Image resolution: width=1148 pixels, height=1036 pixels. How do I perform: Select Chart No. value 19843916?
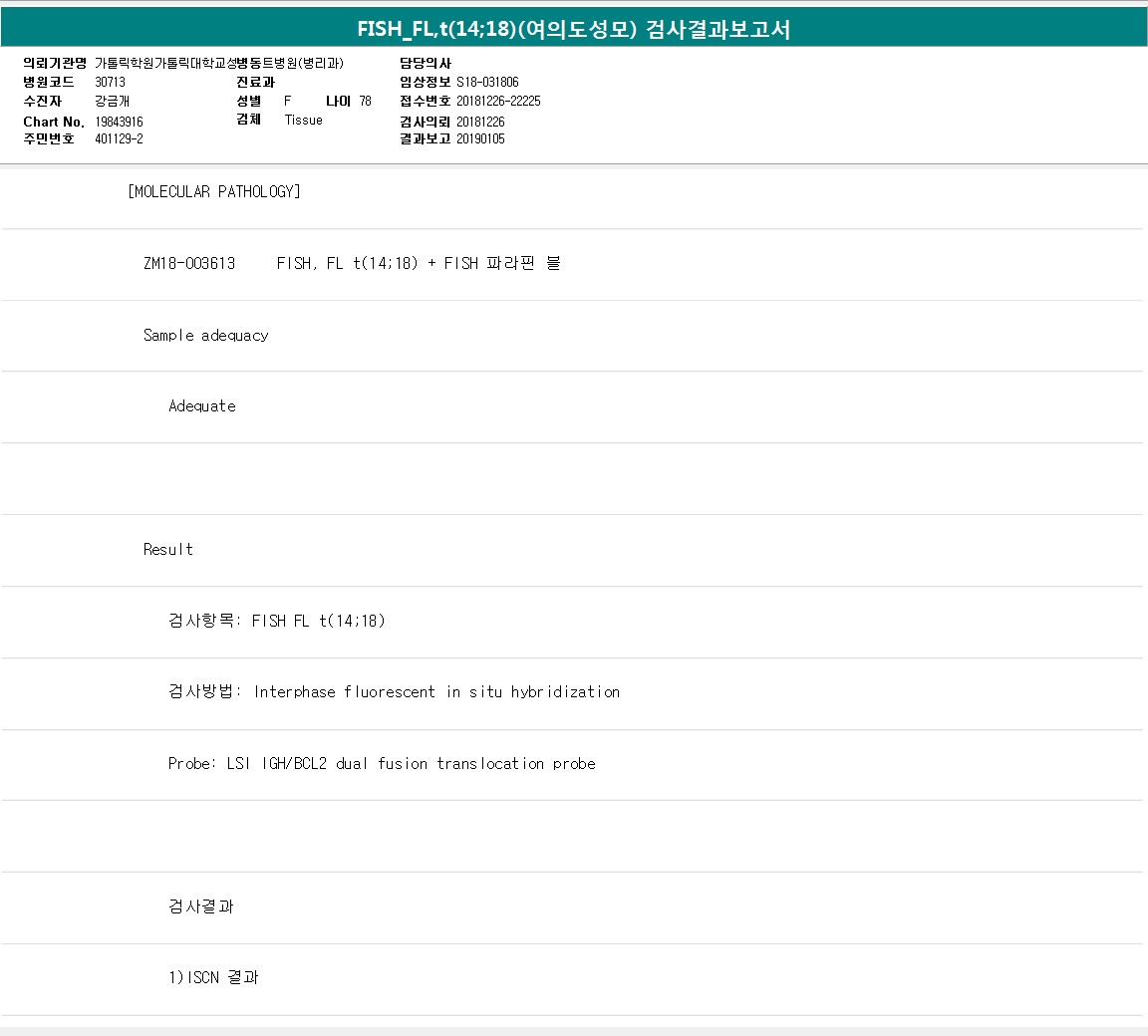pyautogui.click(x=119, y=122)
